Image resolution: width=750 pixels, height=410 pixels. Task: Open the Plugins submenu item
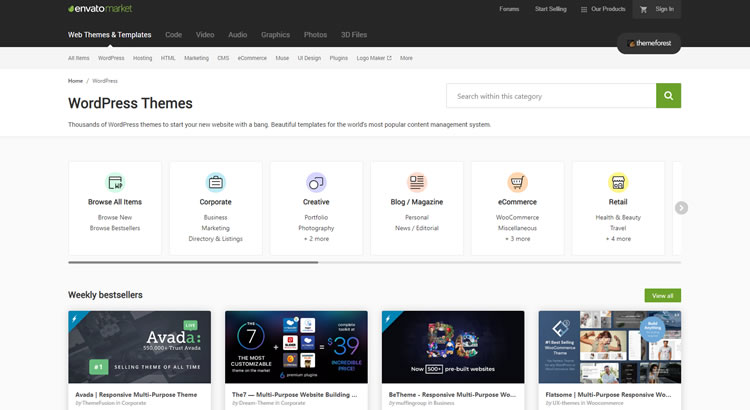pyautogui.click(x=339, y=58)
